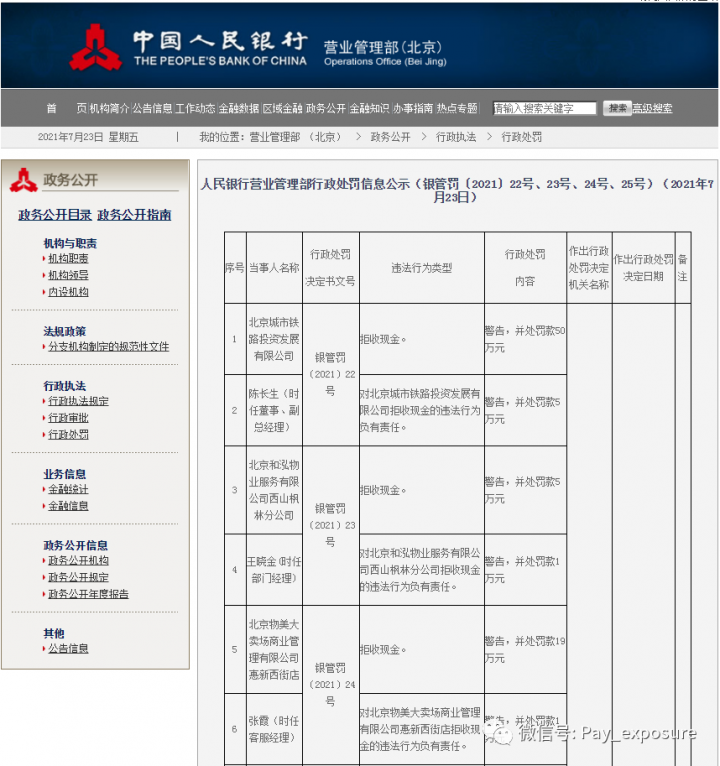720x766 pixels.
Task: Open the 机构简介 menu item
Action: coord(109,108)
